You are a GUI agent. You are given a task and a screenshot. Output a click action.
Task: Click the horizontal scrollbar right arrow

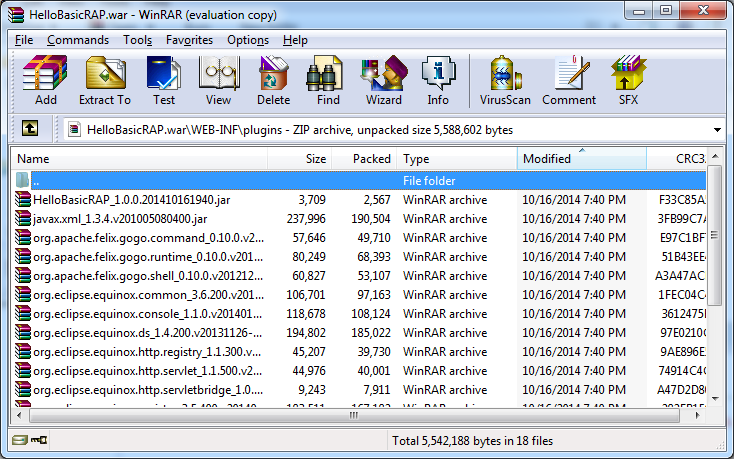(x=697, y=415)
